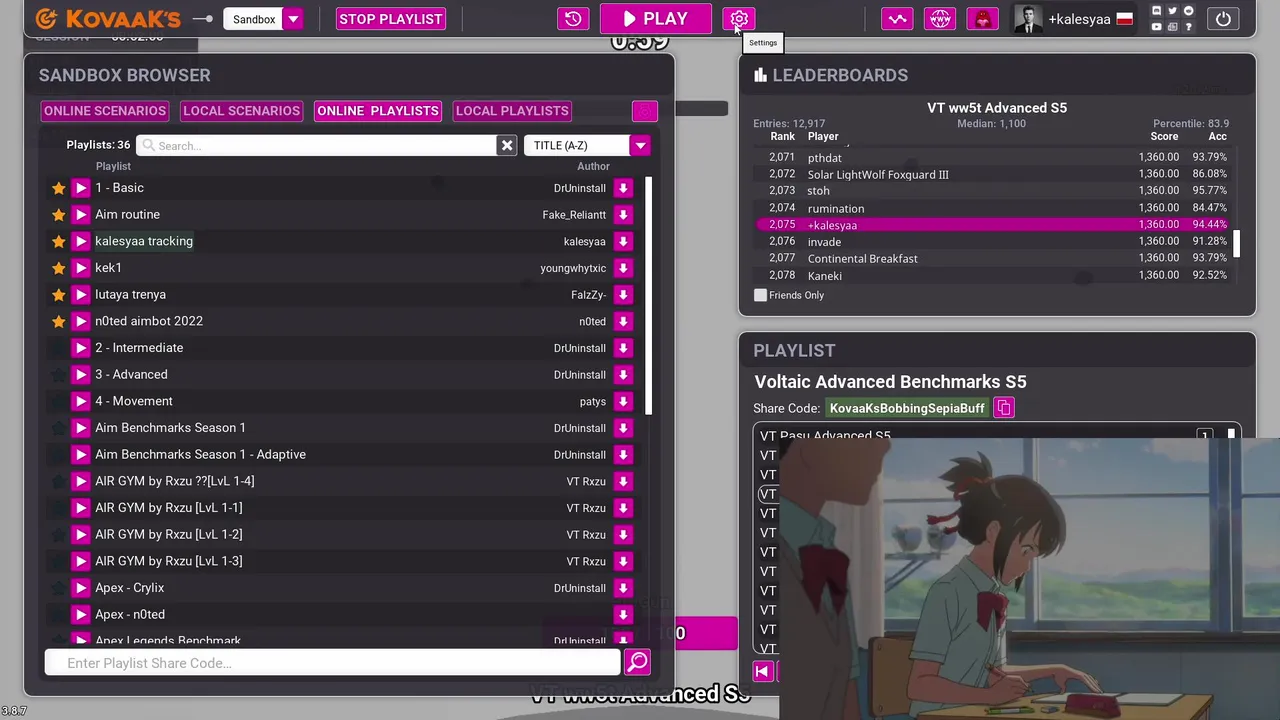
Task: Play 'Aim Benchmarks Season 1 - Adaptive' playlist
Action: [81, 454]
